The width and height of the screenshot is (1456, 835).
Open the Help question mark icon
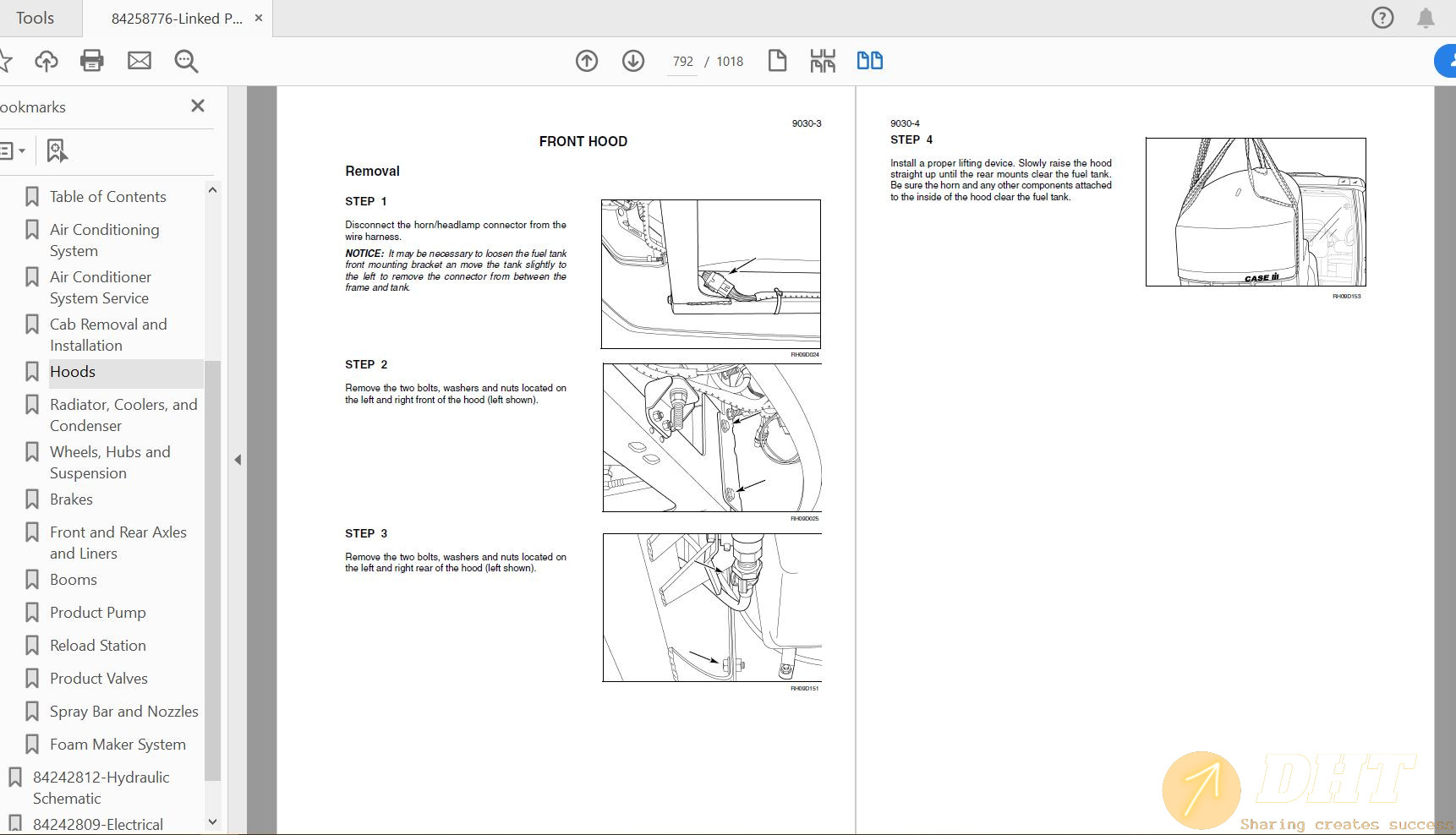(1382, 18)
